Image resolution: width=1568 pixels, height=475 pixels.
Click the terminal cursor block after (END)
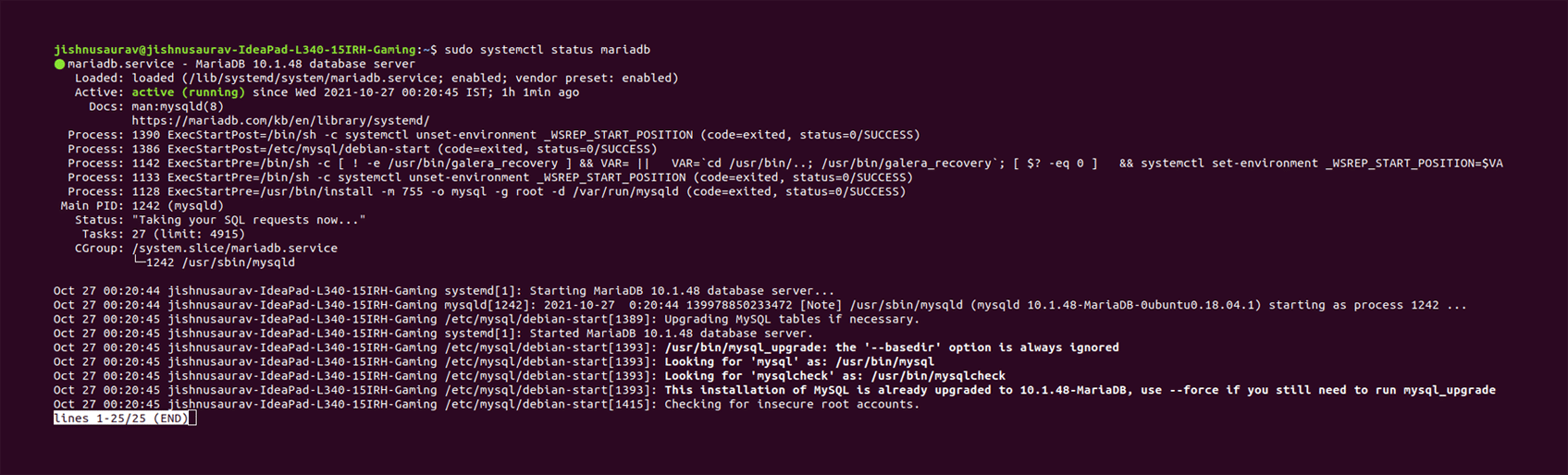192,419
